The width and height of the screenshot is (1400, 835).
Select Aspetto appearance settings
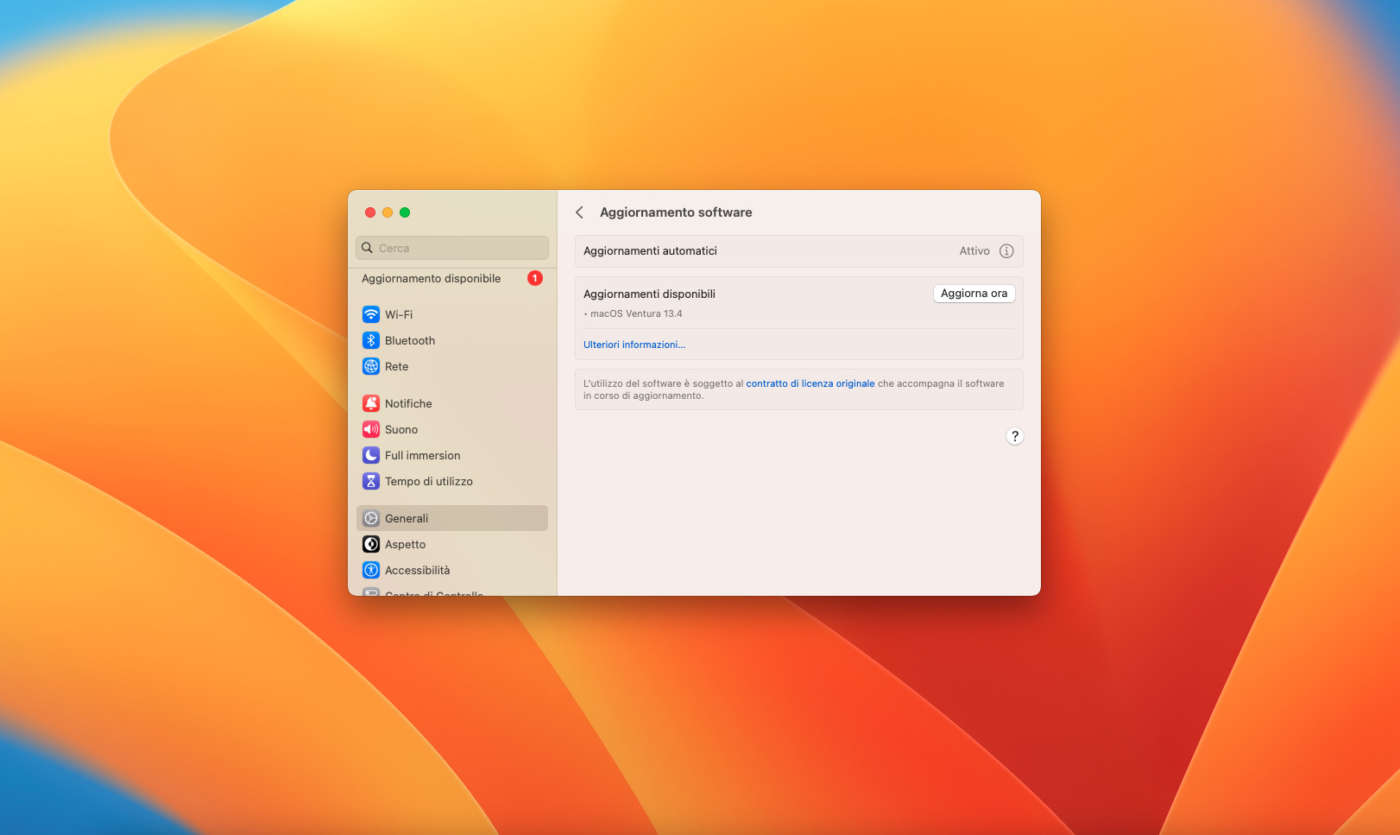[x=405, y=544]
